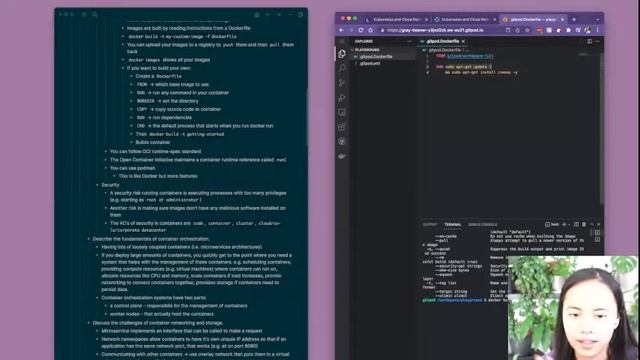Split the editor with the layout icon
This screenshot has height=360, width=640.
point(589,41)
